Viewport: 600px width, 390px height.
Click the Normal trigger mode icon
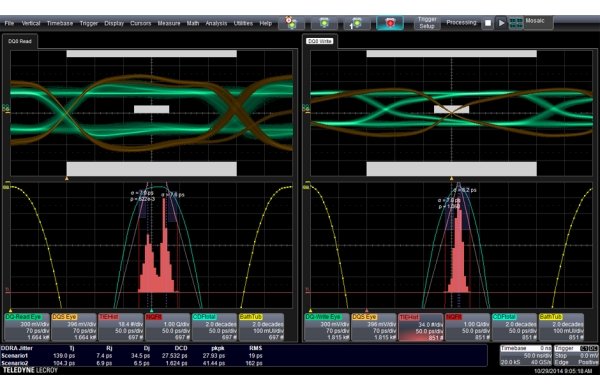coord(324,23)
